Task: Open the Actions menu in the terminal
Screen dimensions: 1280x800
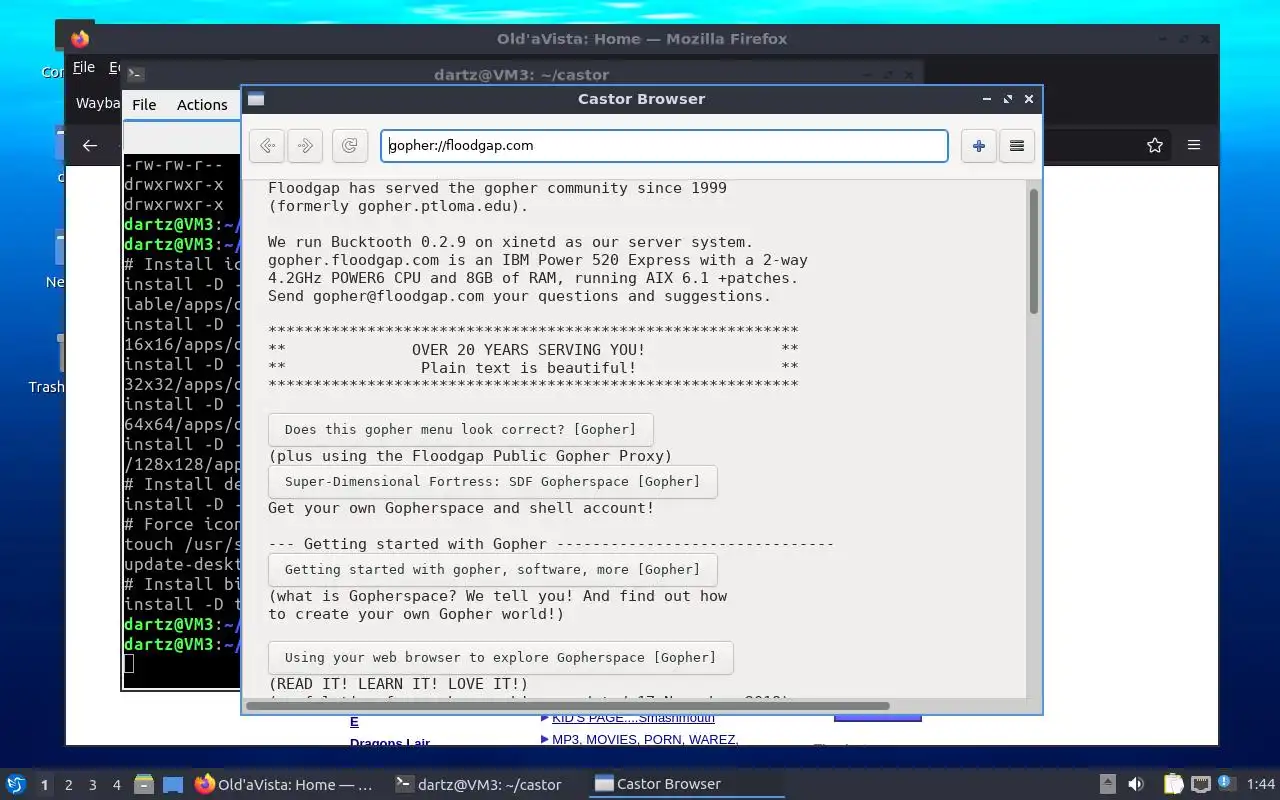Action: tap(202, 104)
